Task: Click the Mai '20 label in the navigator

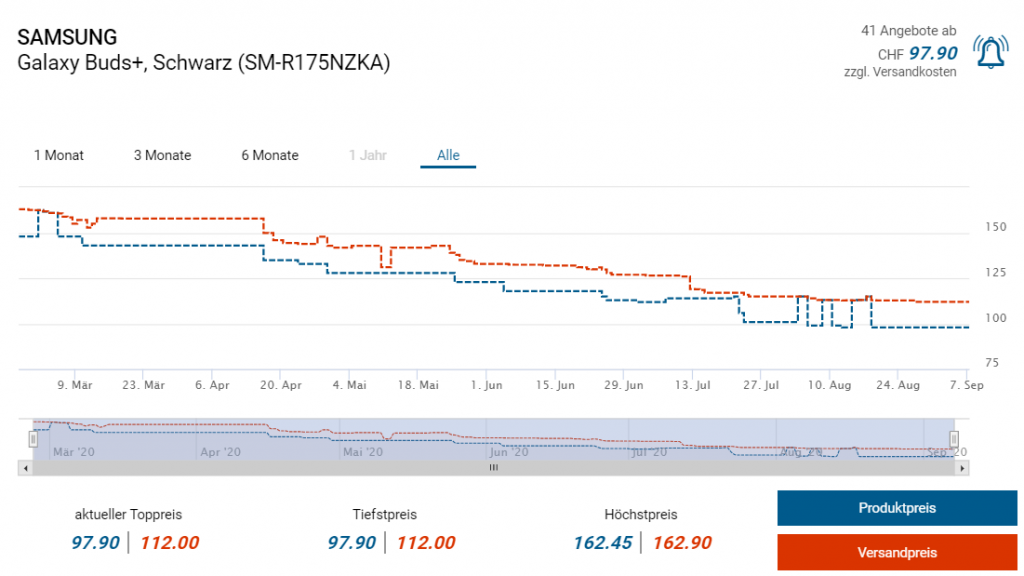Action: [362, 452]
